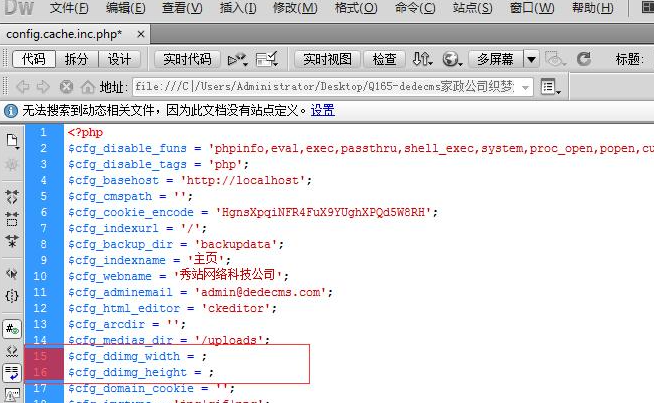Expand the 多屏幕 dropdown arrow
This screenshot has width=654, height=403.
click(531, 59)
